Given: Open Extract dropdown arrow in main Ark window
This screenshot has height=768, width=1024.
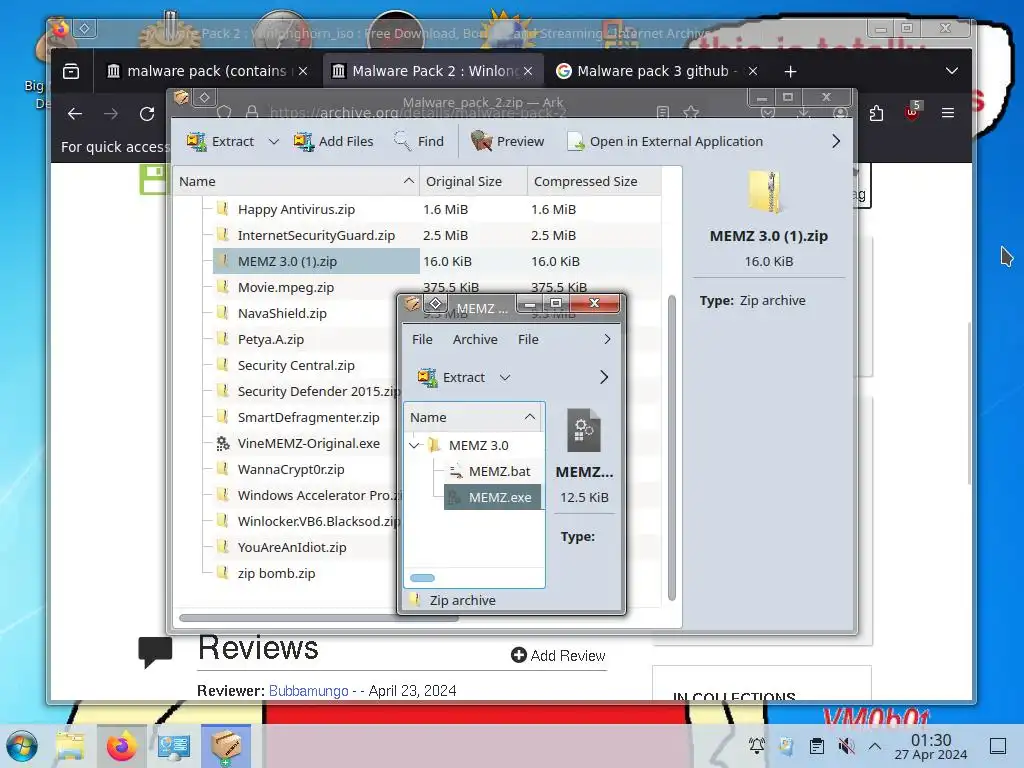Looking at the screenshot, I should click(274, 141).
